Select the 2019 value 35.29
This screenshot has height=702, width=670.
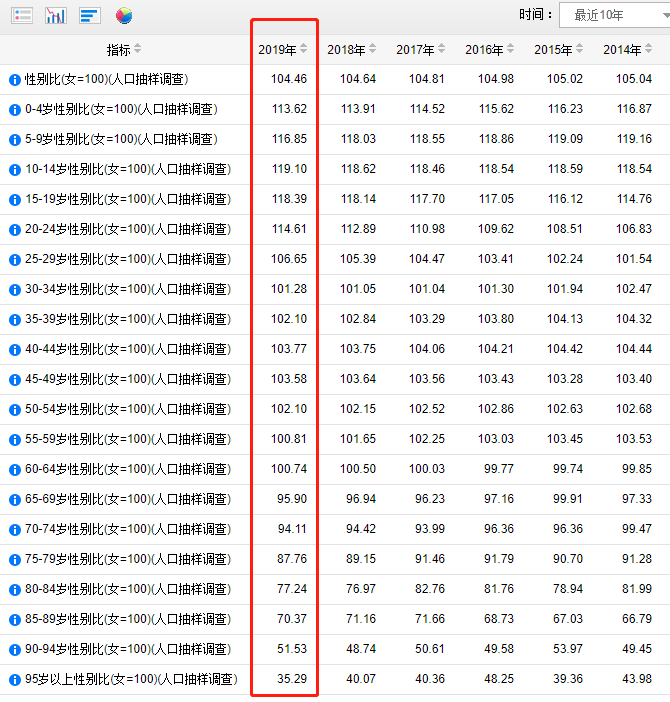tap(292, 679)
